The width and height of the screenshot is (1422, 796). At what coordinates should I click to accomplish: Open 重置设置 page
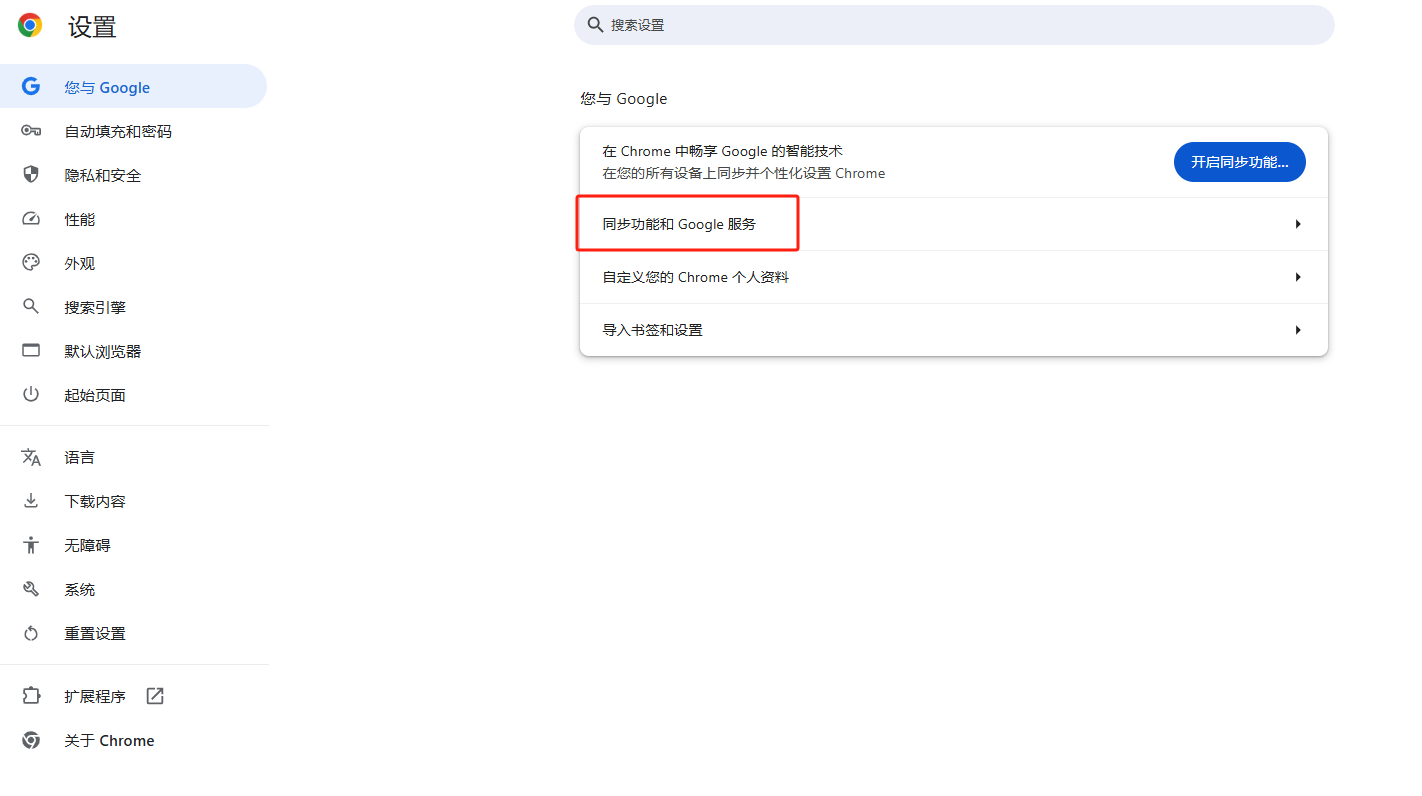[133, 633]
